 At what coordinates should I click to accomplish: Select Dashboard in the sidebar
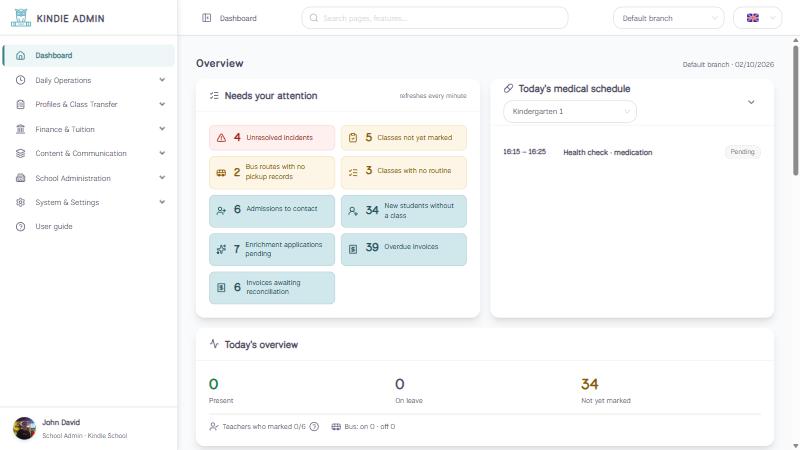tap(89, 56)
